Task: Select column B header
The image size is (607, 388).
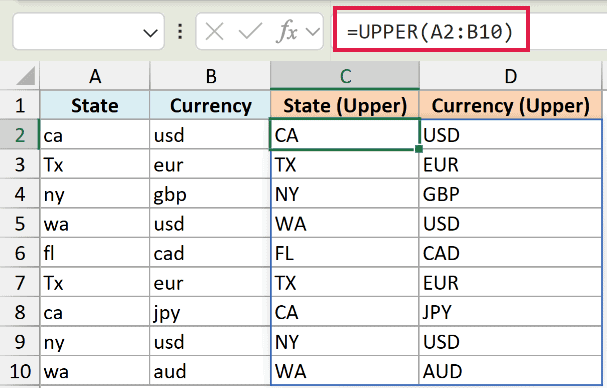Action: tap(210, 76)
